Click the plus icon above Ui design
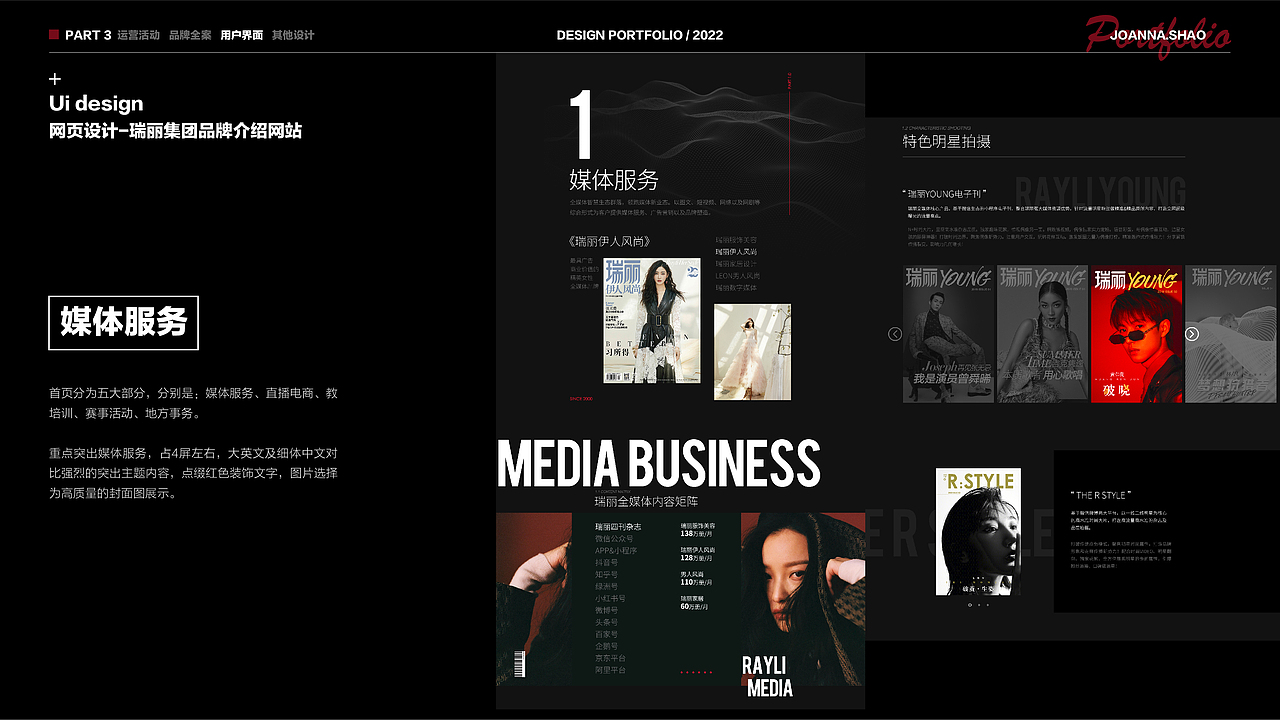This screenshot has height=720, width=1280. [55, 79]
